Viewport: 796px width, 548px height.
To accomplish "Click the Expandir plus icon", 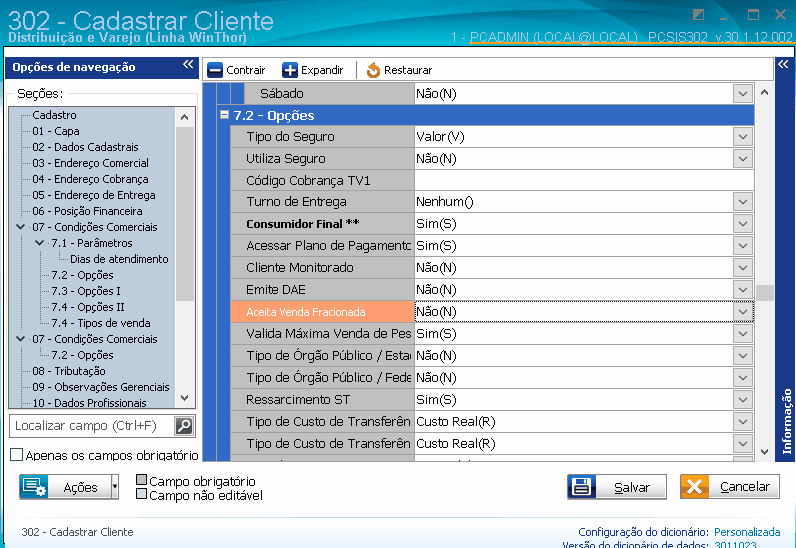I will (290, 70).
